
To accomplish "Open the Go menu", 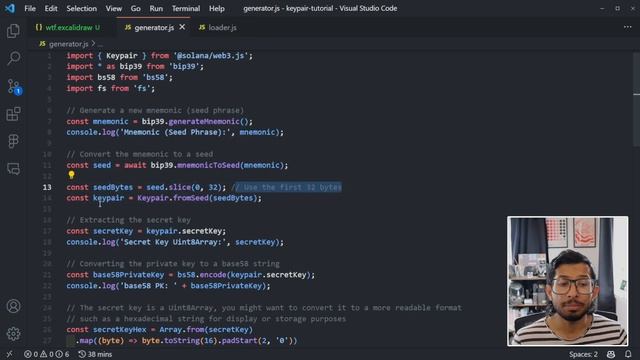I will click(136, 8).
